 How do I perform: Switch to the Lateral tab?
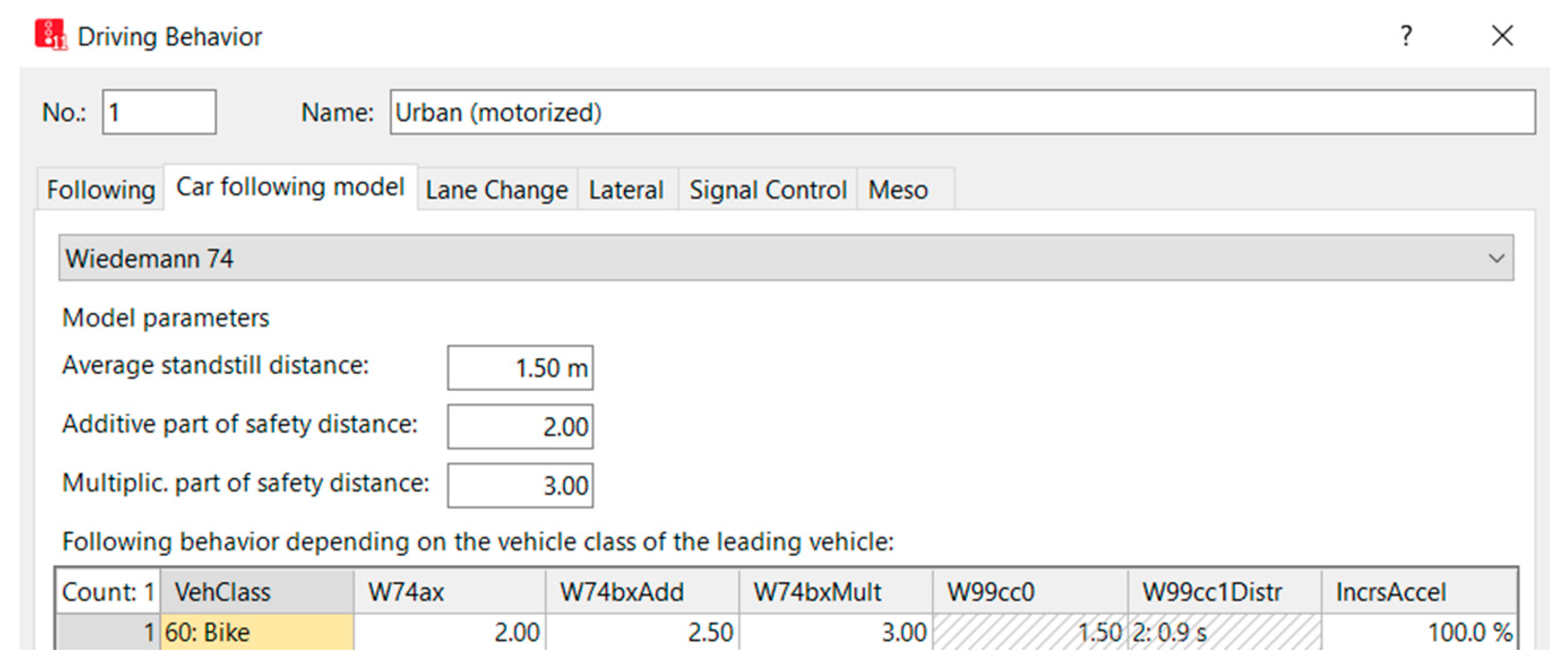click(626, 190)
